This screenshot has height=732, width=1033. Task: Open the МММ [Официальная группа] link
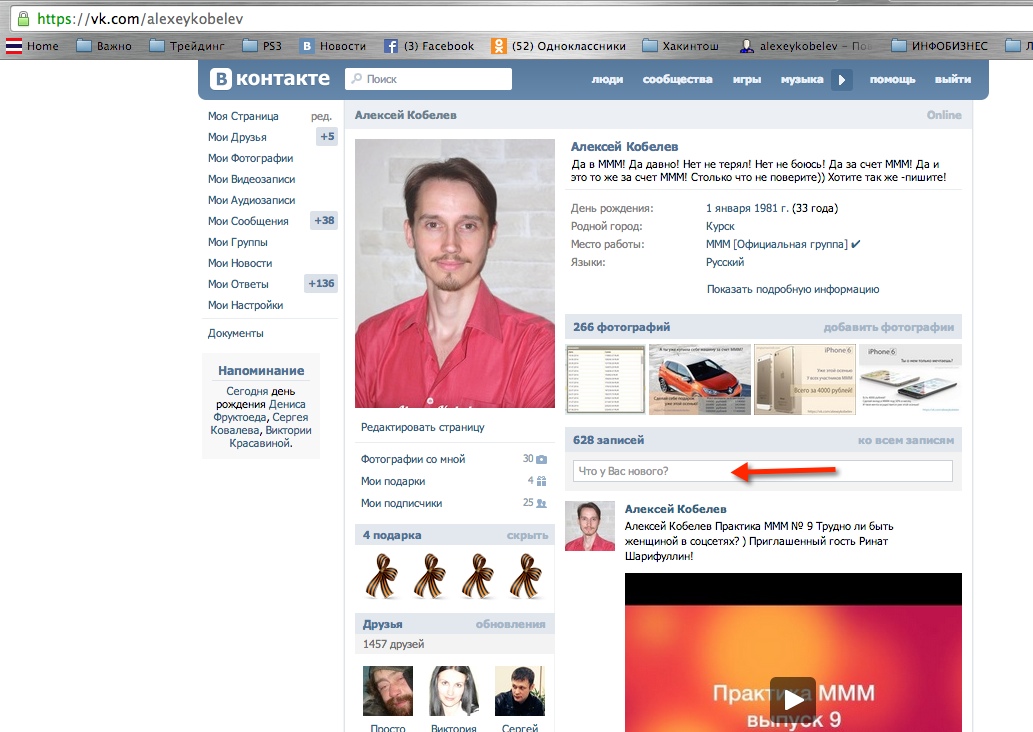777,244
